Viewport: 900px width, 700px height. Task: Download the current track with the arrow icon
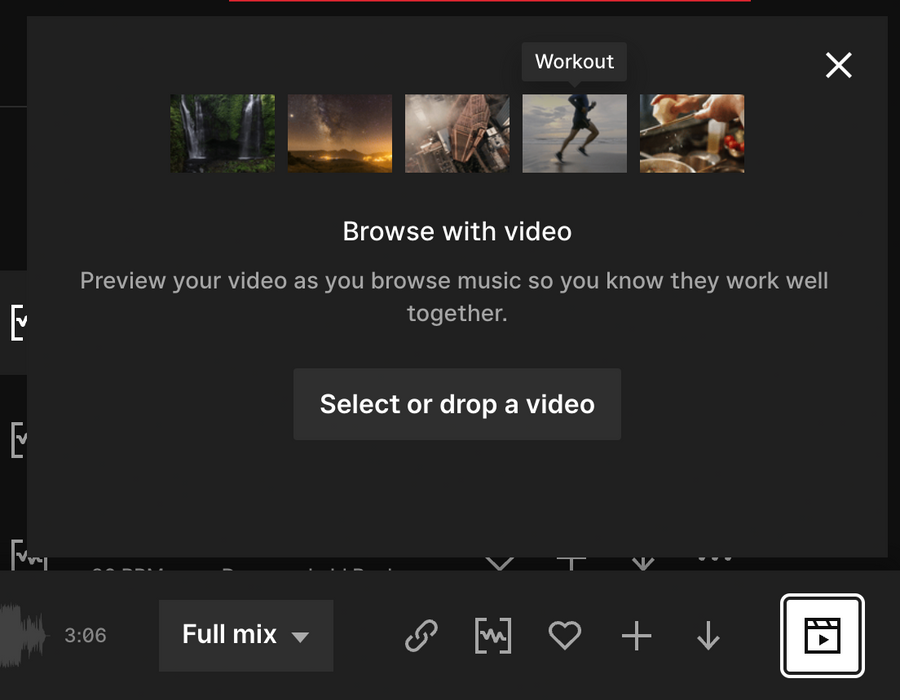tap(707, 635)
